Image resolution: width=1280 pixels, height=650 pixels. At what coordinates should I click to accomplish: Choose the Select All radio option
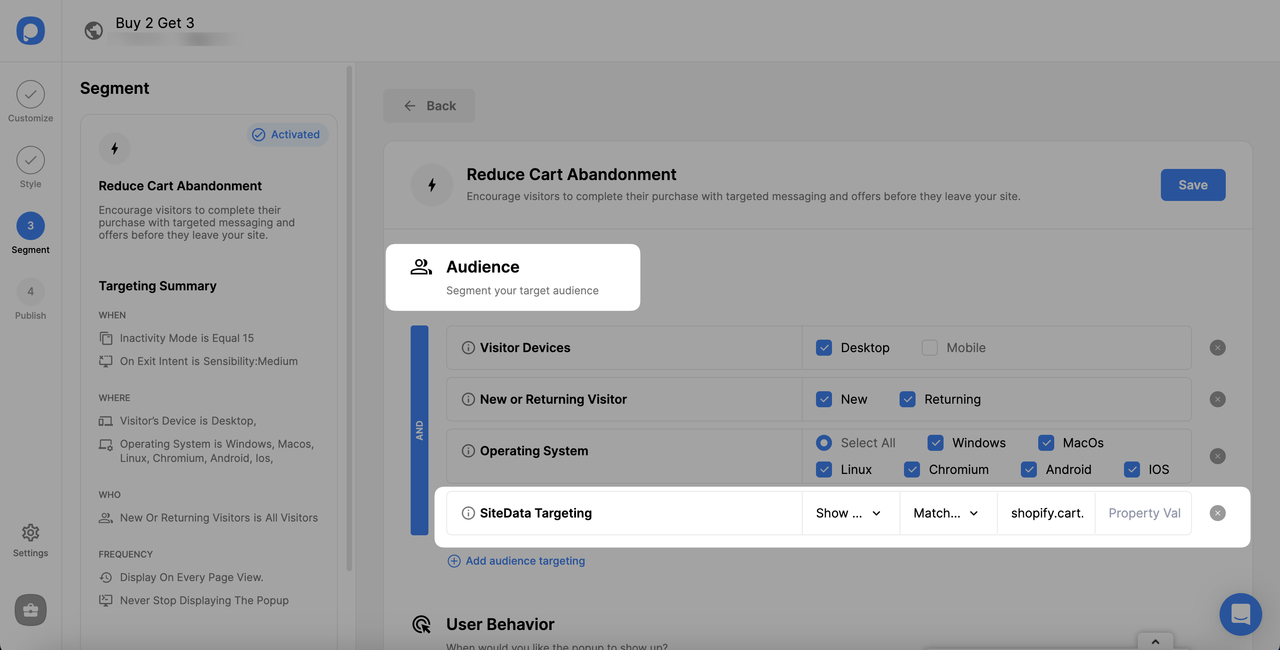coord(824,443)
